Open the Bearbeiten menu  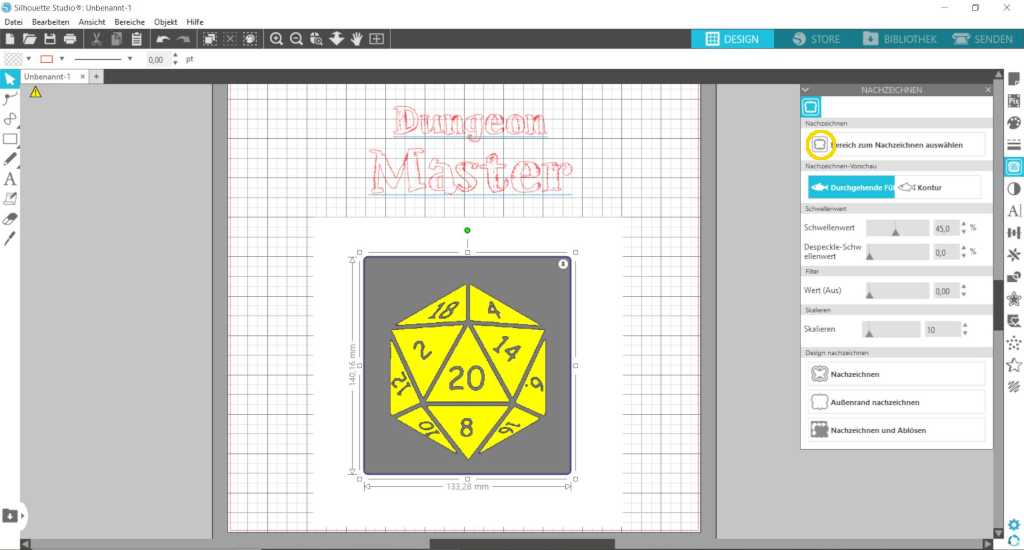[x=50, y=22]
